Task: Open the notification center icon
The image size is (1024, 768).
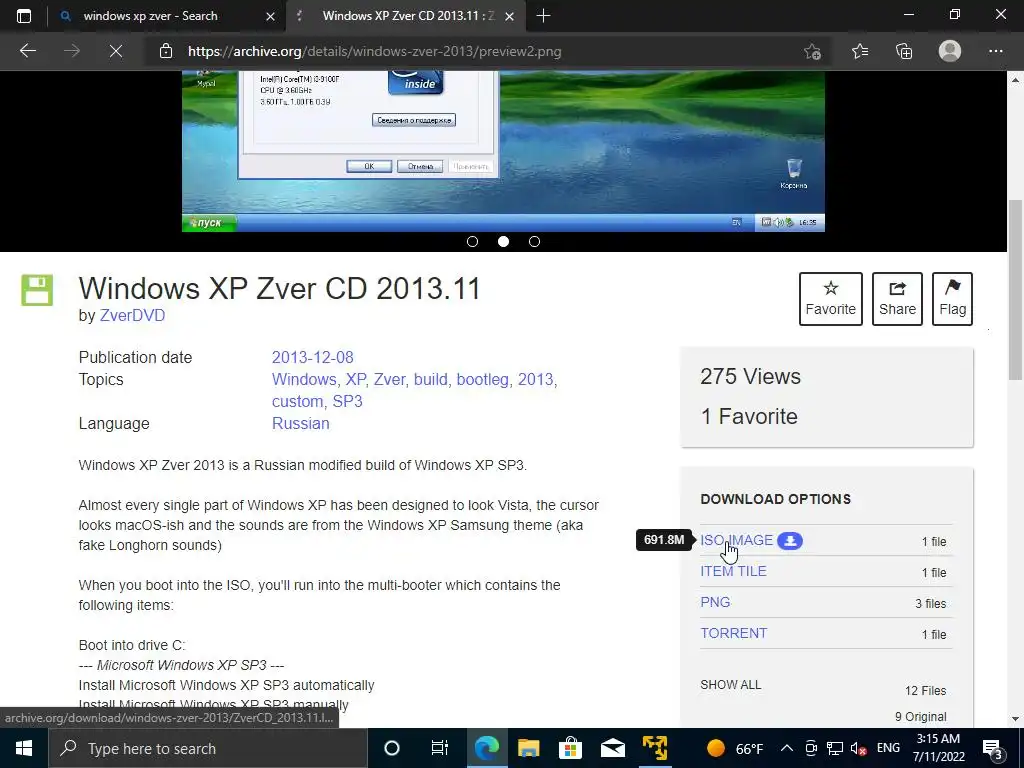Action: click(993, 749)
